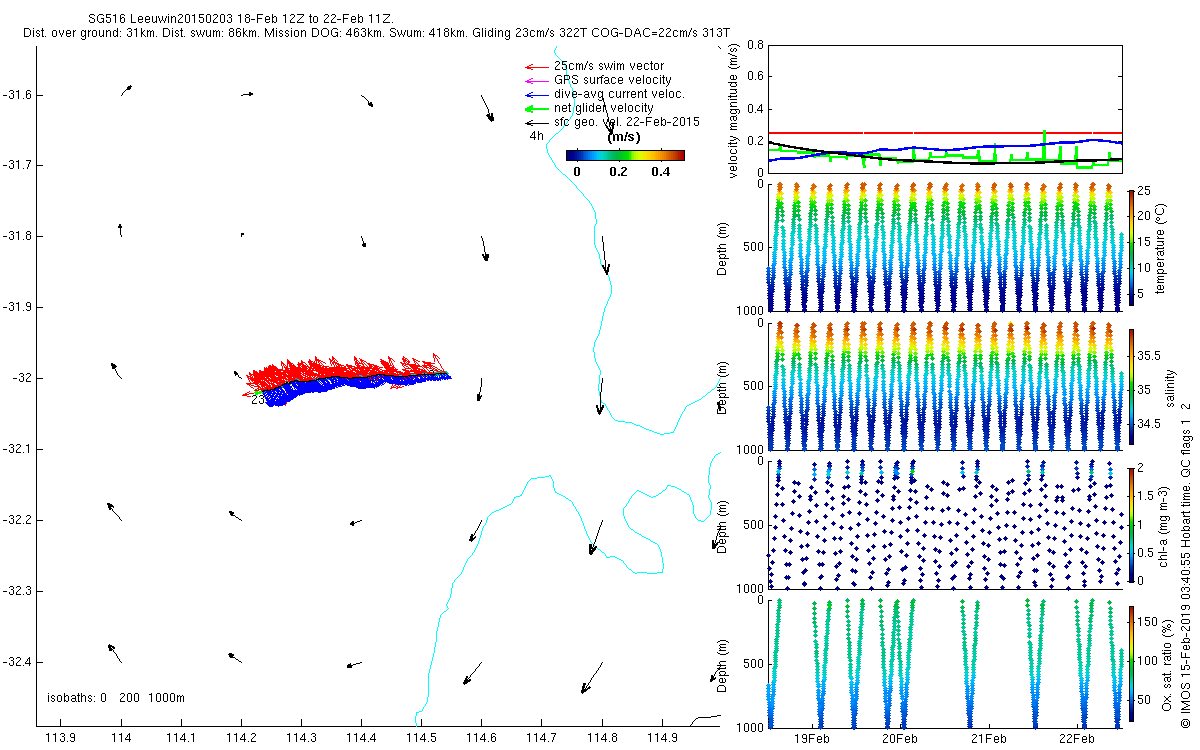This screenshot has height=750, width=1200.
Task: Click the red glider track vectors on map
Action: pos(340,368)
